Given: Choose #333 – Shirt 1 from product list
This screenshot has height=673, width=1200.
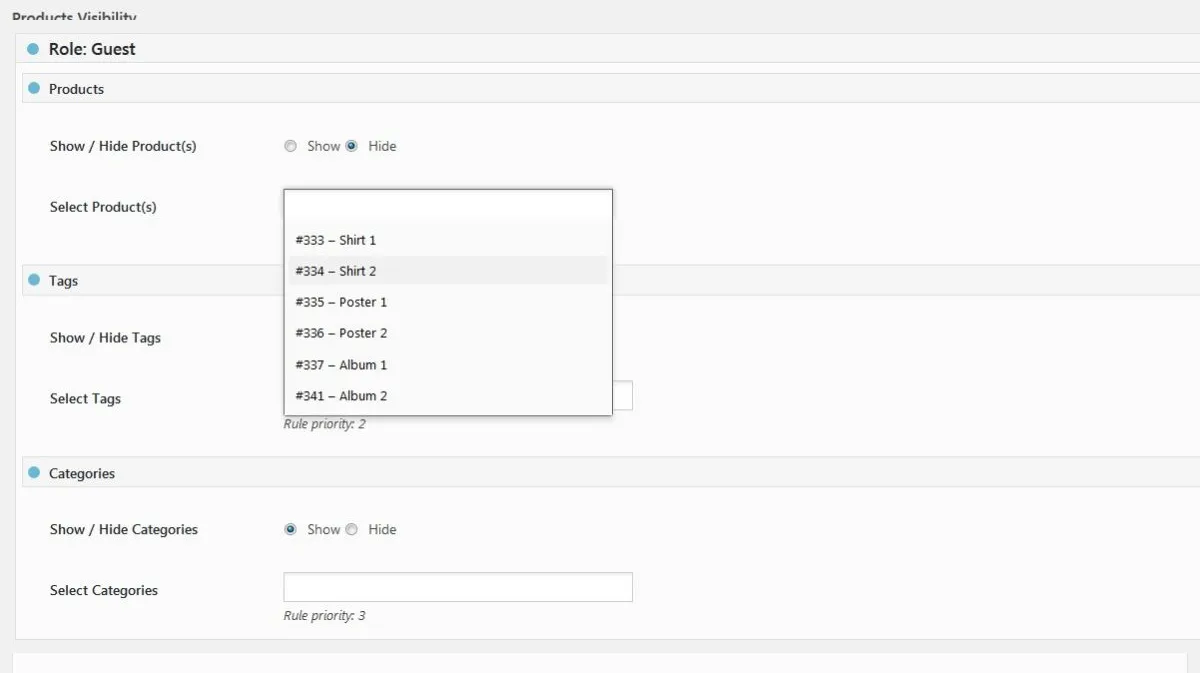Looking at the screenshot, I should [448, 240].
